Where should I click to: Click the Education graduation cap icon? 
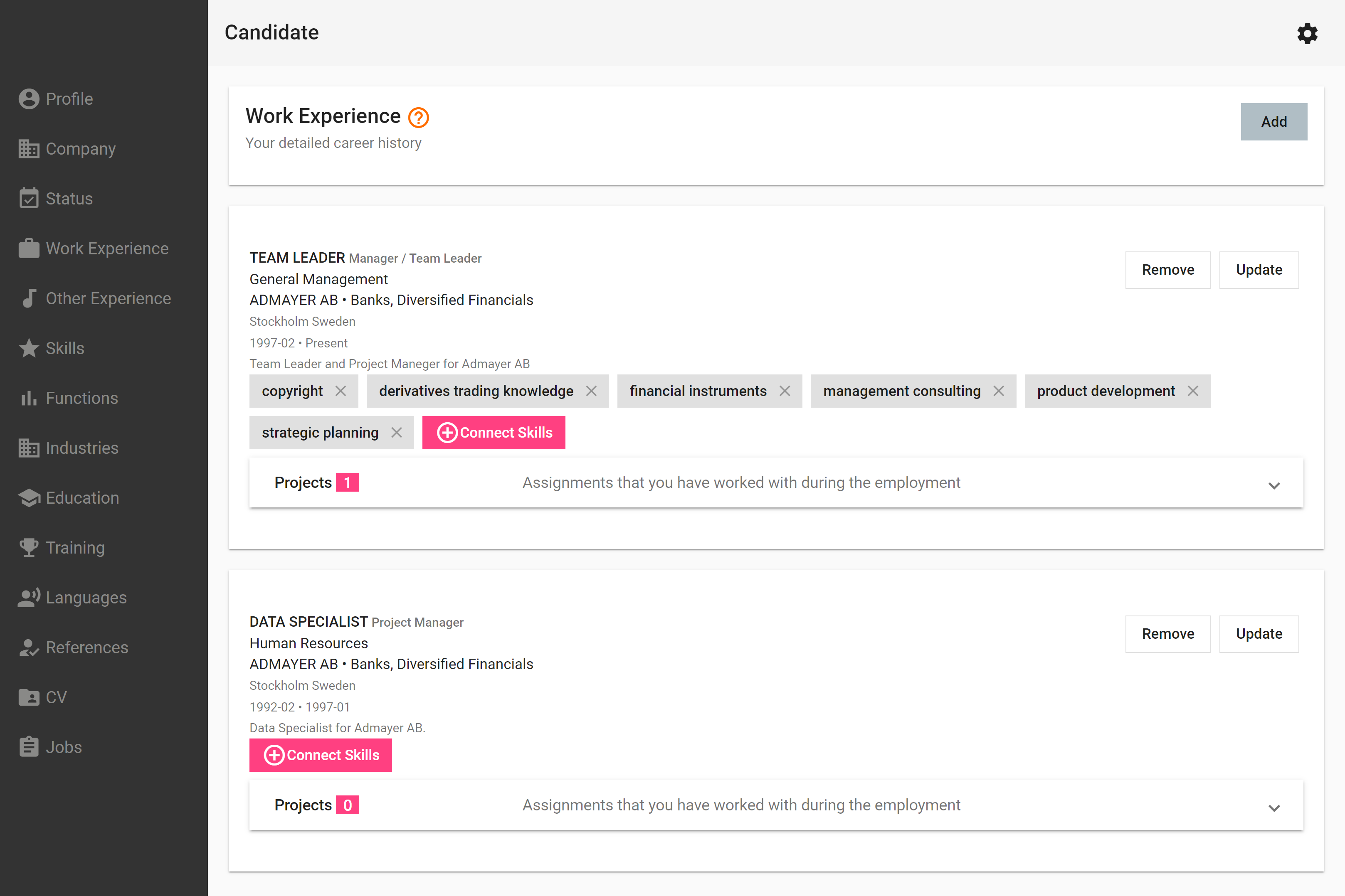[x=29, y=498]
